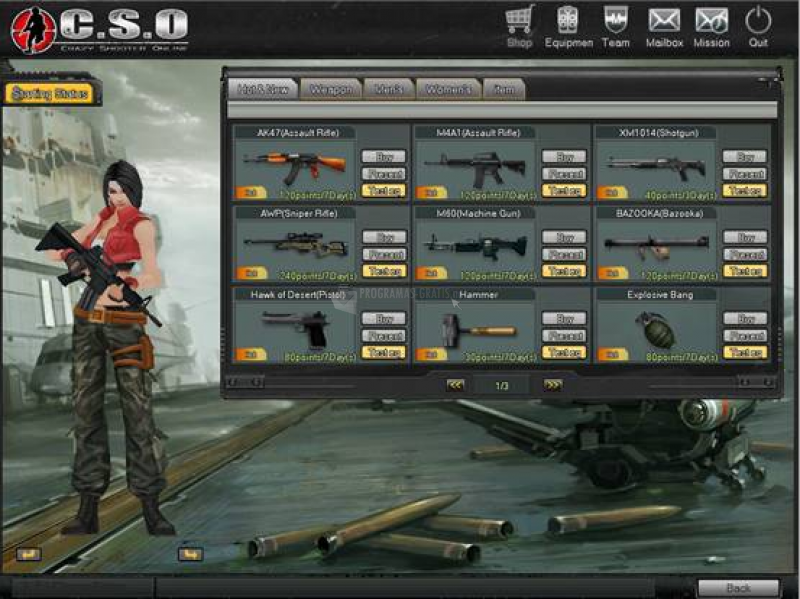
Task: Test on the M4A1 assault rifle
Action: click(x=564, y=191)
